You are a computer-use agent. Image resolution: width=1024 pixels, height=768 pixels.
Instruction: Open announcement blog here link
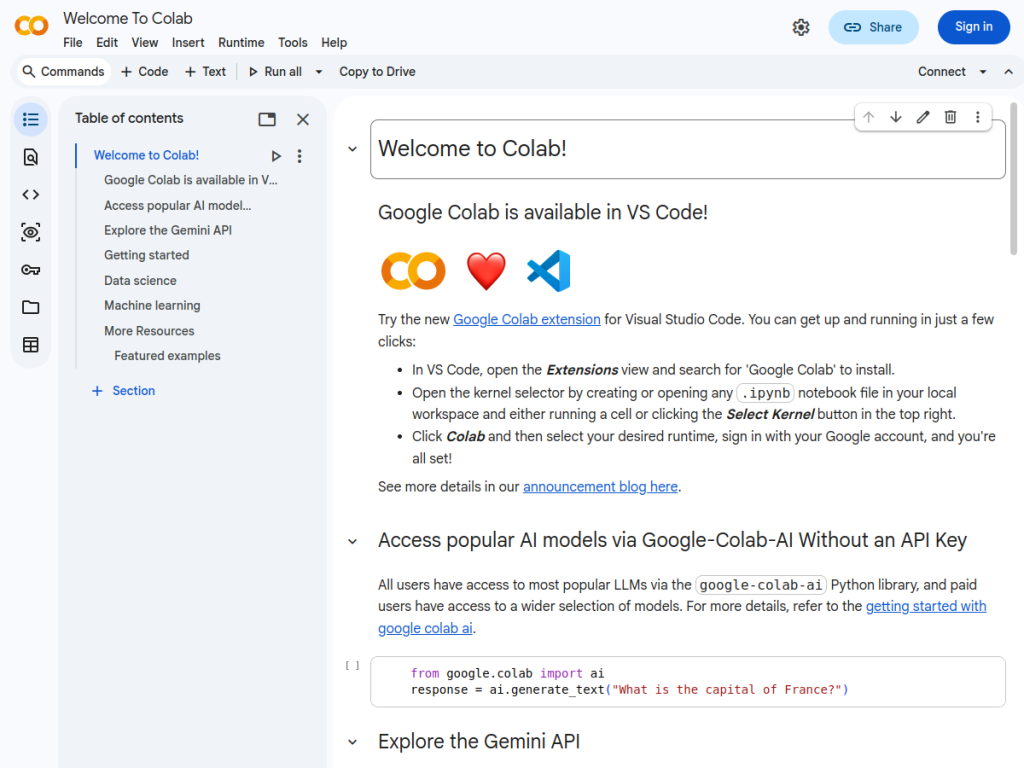[x=600, y=487]
